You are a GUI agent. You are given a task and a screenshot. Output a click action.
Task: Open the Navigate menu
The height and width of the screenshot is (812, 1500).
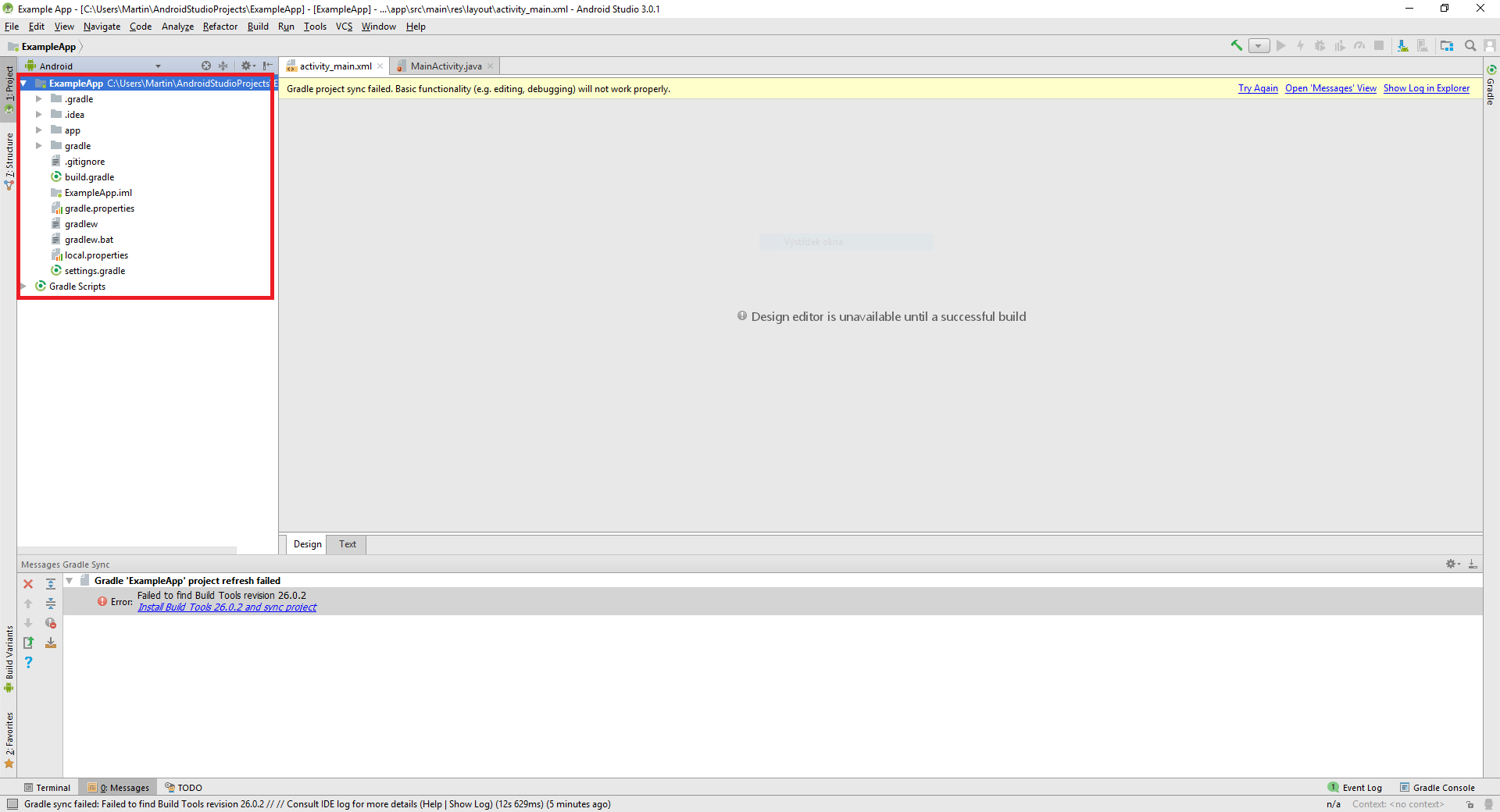click(x=102, y=27)
